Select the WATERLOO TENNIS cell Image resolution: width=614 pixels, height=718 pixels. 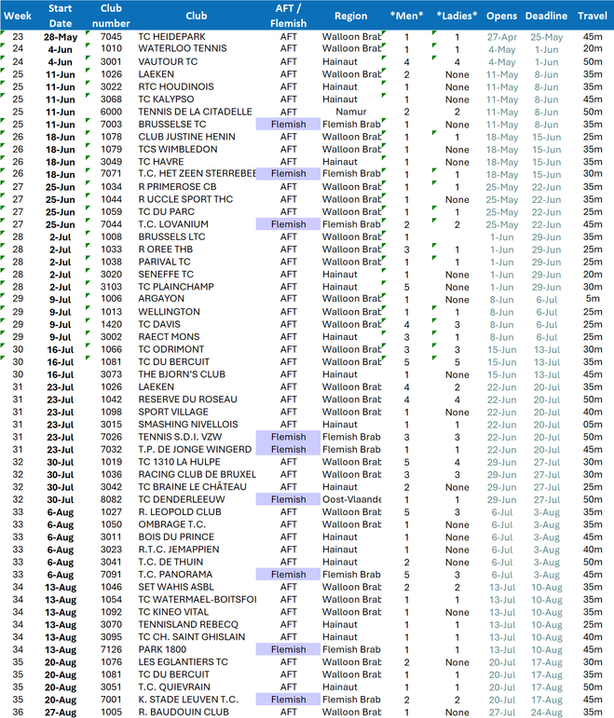coord(182,48)
